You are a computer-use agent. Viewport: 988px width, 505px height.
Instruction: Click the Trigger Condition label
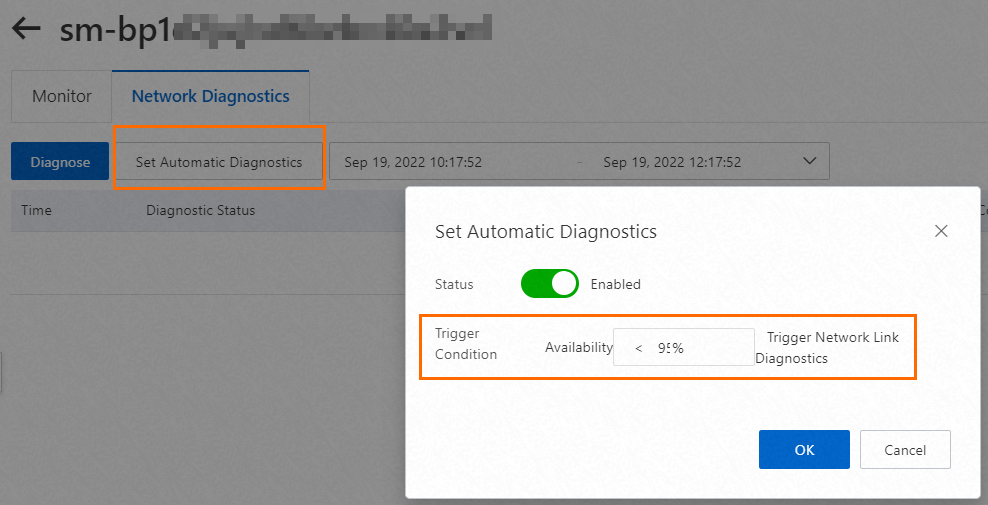coord(466,345)
